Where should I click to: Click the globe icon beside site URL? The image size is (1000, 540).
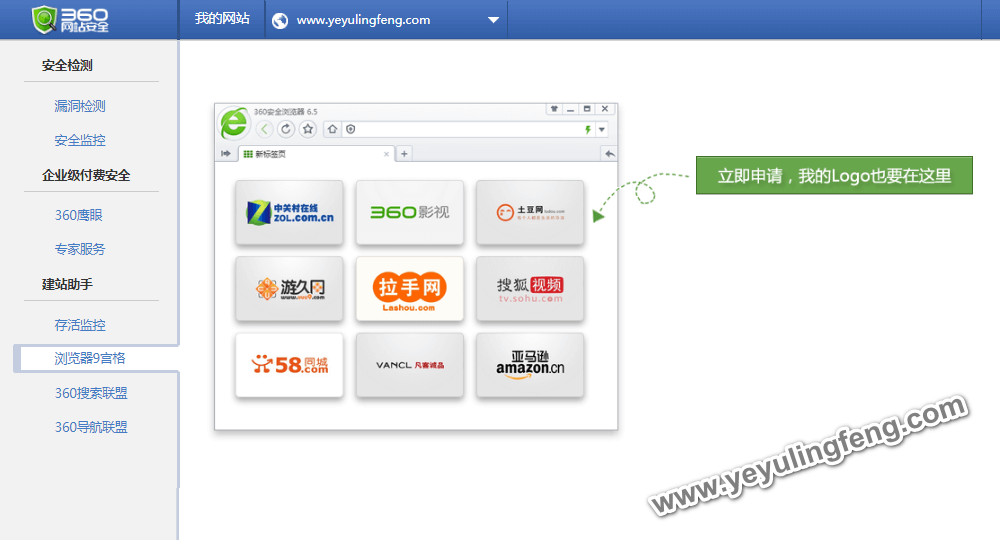tap(279, 20)
